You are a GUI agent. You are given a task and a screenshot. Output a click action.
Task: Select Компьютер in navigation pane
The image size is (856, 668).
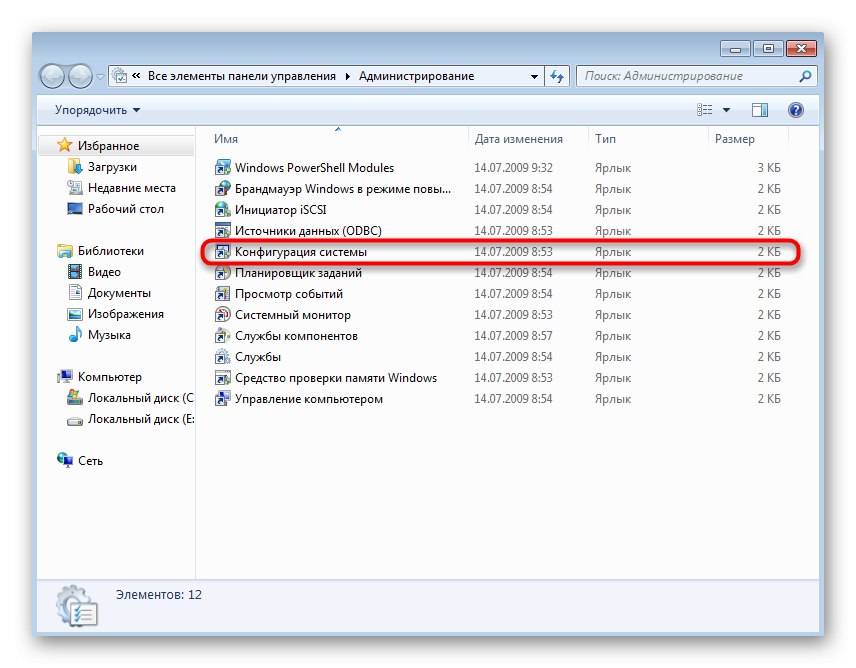(x=110, y=377)
